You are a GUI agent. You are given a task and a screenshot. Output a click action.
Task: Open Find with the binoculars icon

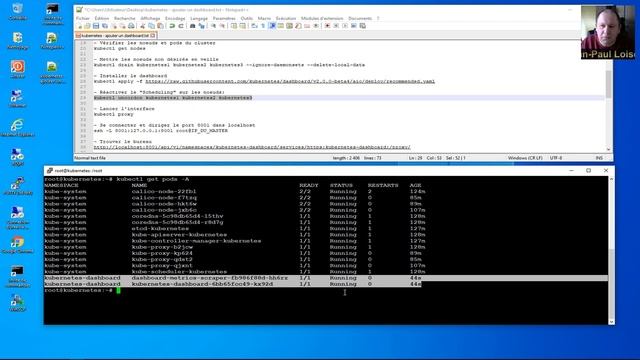pyautogui.click(x=192, y=26)
